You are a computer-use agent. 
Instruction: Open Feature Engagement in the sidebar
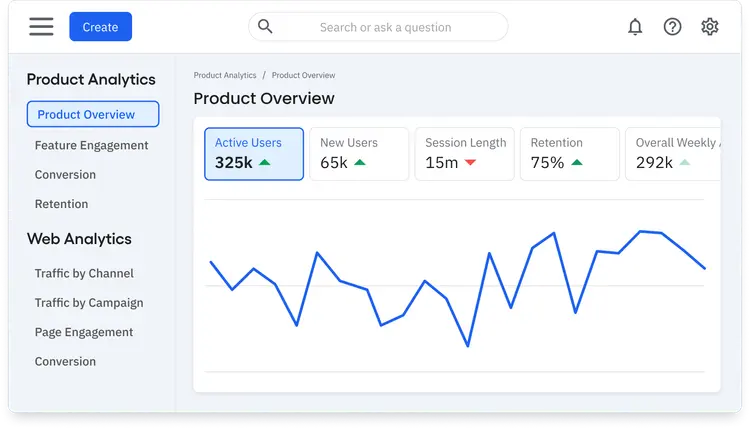coord(91,145)
